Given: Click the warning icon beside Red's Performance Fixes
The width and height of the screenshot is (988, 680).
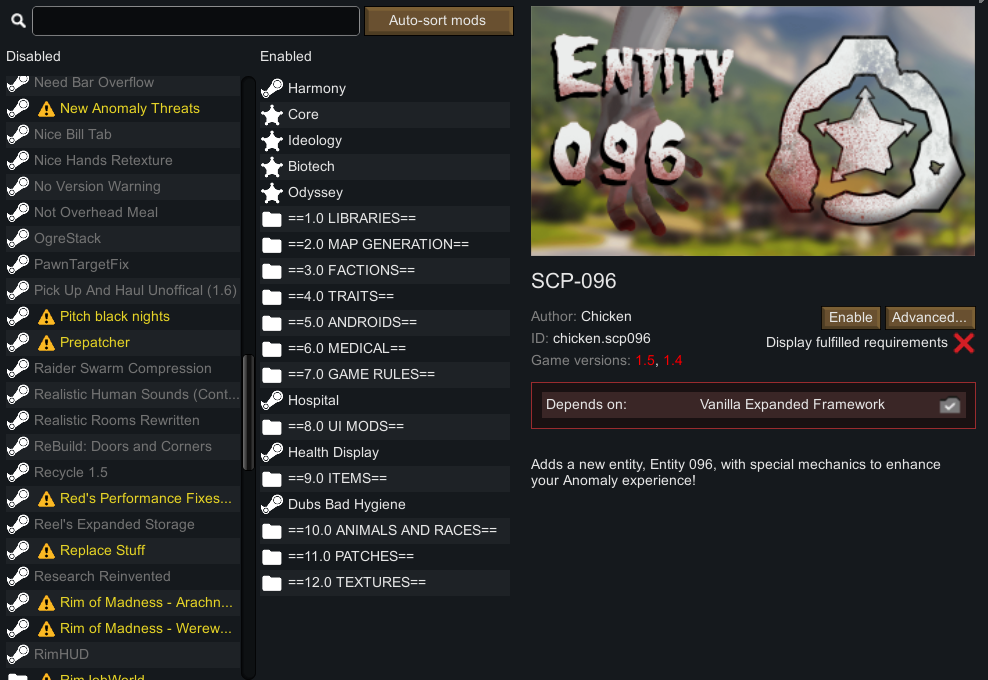Looking at the screenshot, I should (x=46, y=499).
